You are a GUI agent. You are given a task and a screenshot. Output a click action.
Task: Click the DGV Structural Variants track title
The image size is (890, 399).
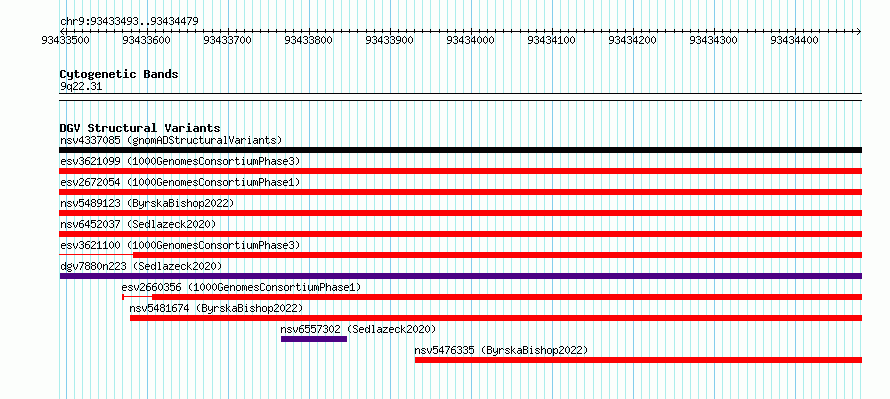(x=140, y=128)
